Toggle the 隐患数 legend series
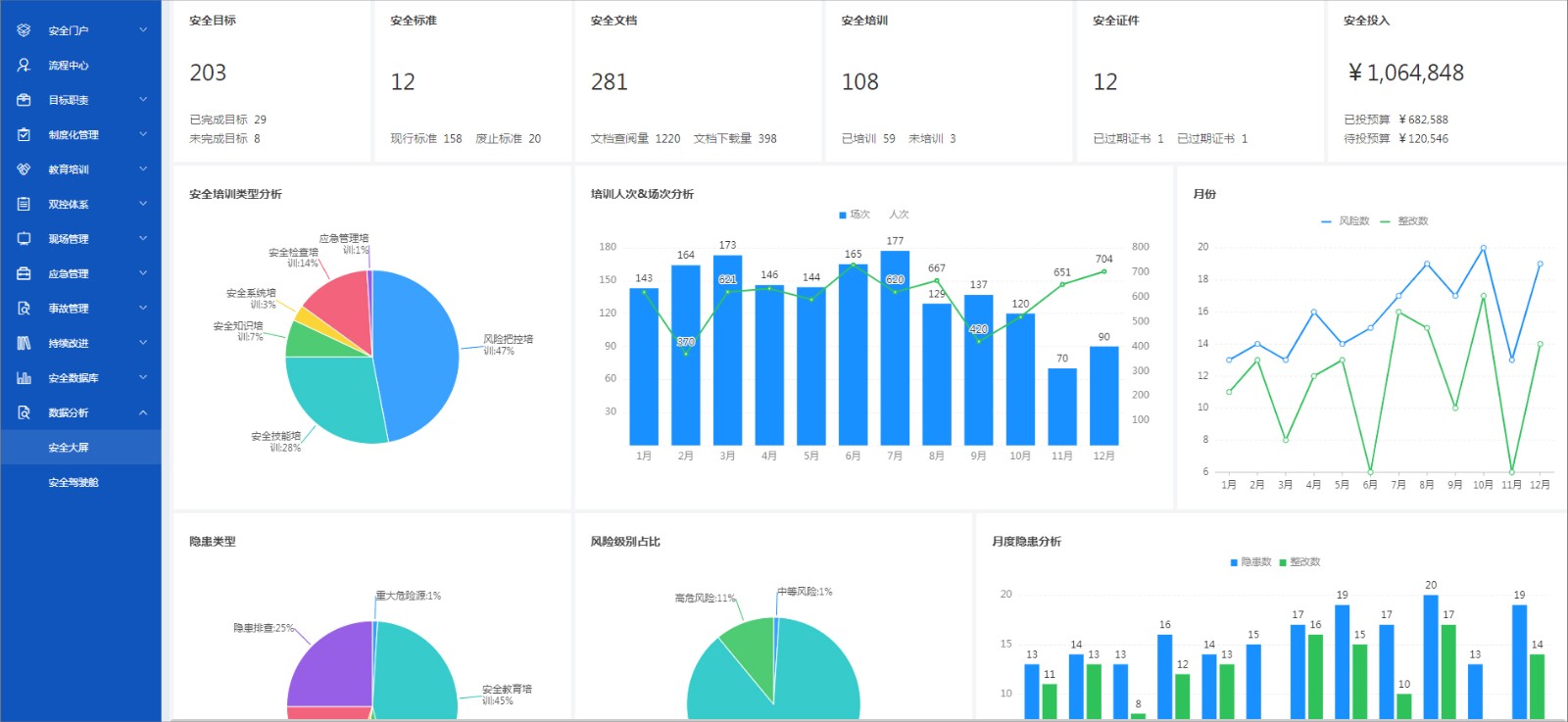This screenshot has width=1568, height=722. point(1250,562)
